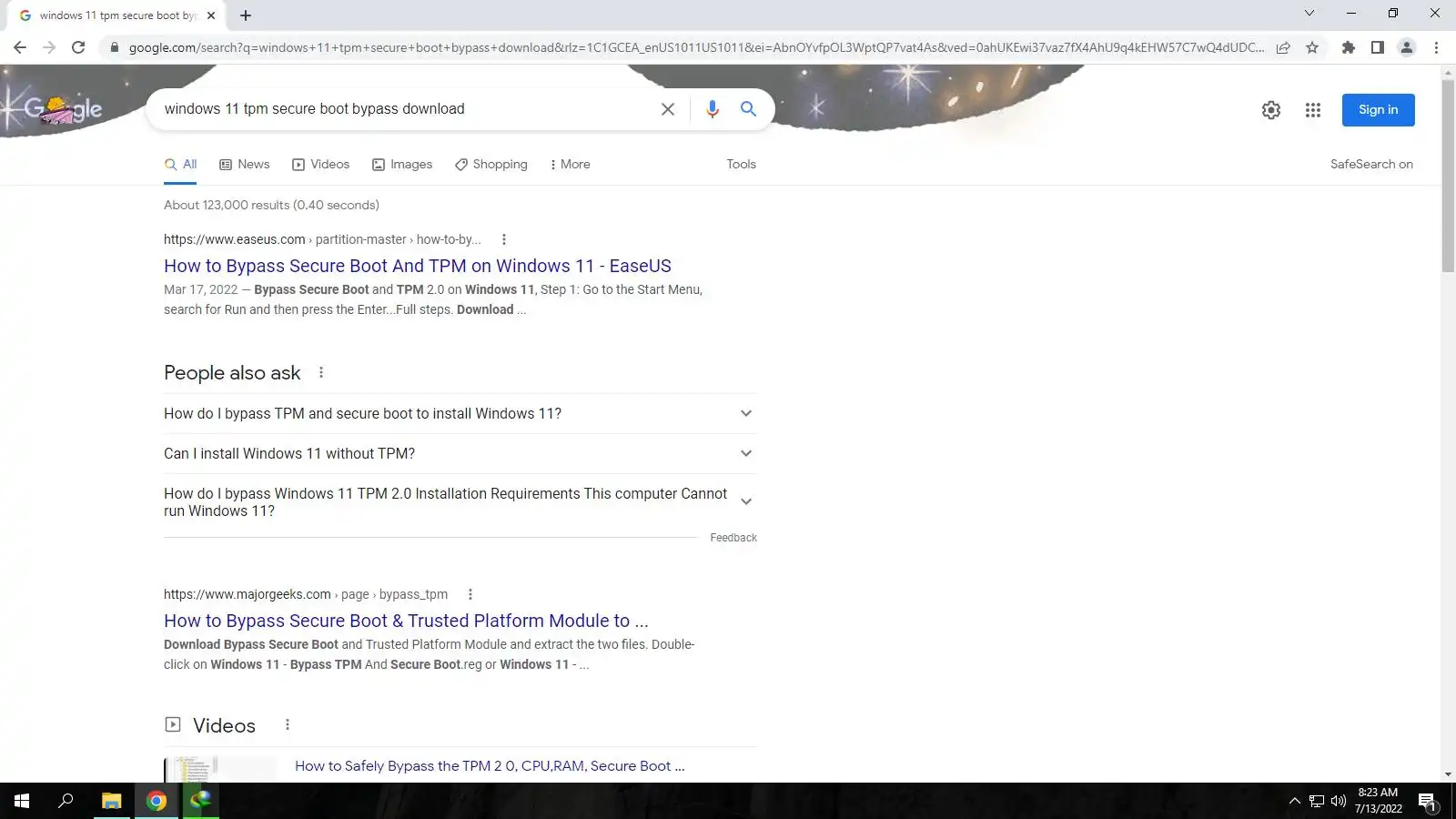Open the search Tools options
This screenshot has height=819, width=1456.
pyautogui.click(x=741, y=165)
